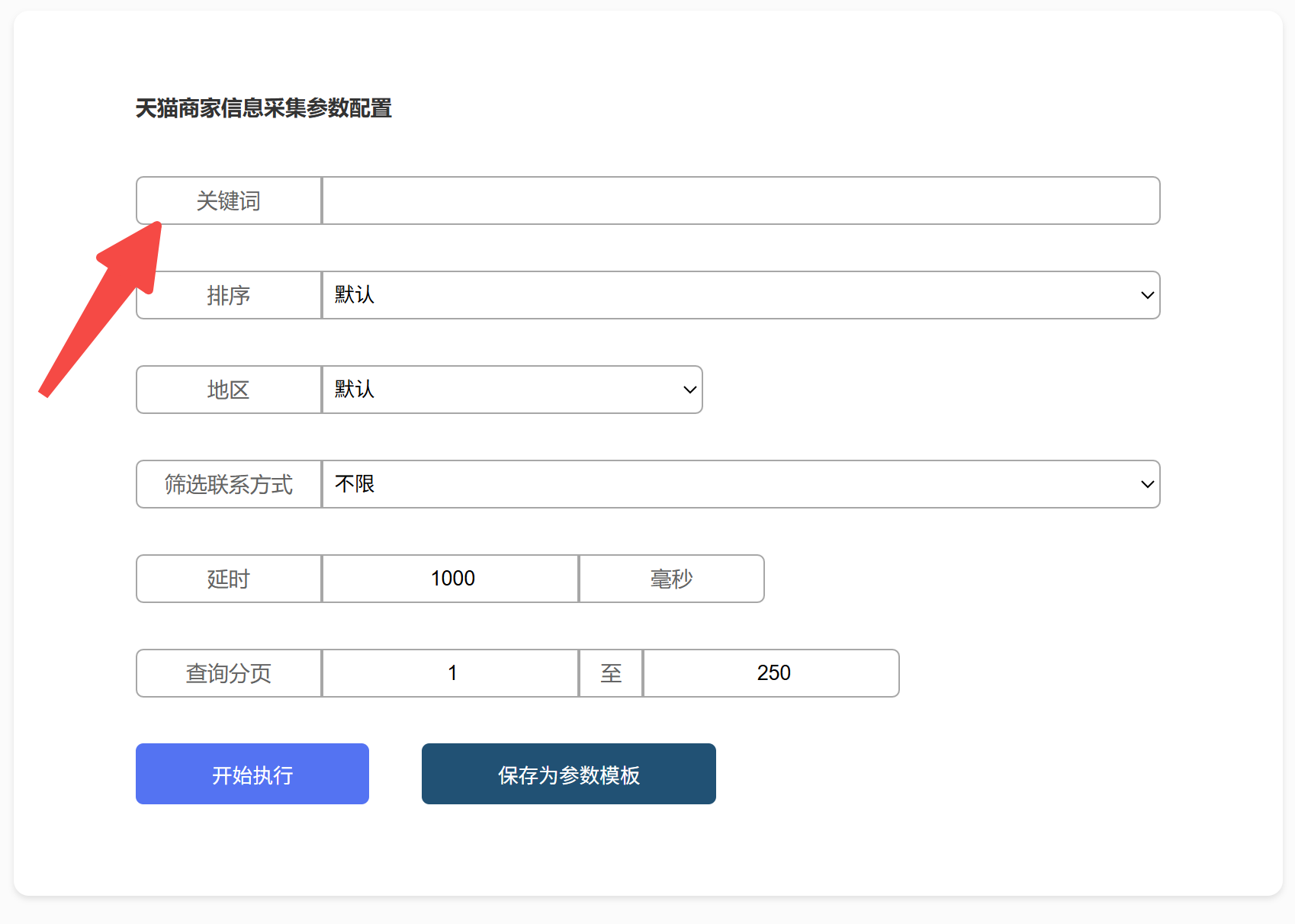Open the 地区 region dropdown

[512, 390]
